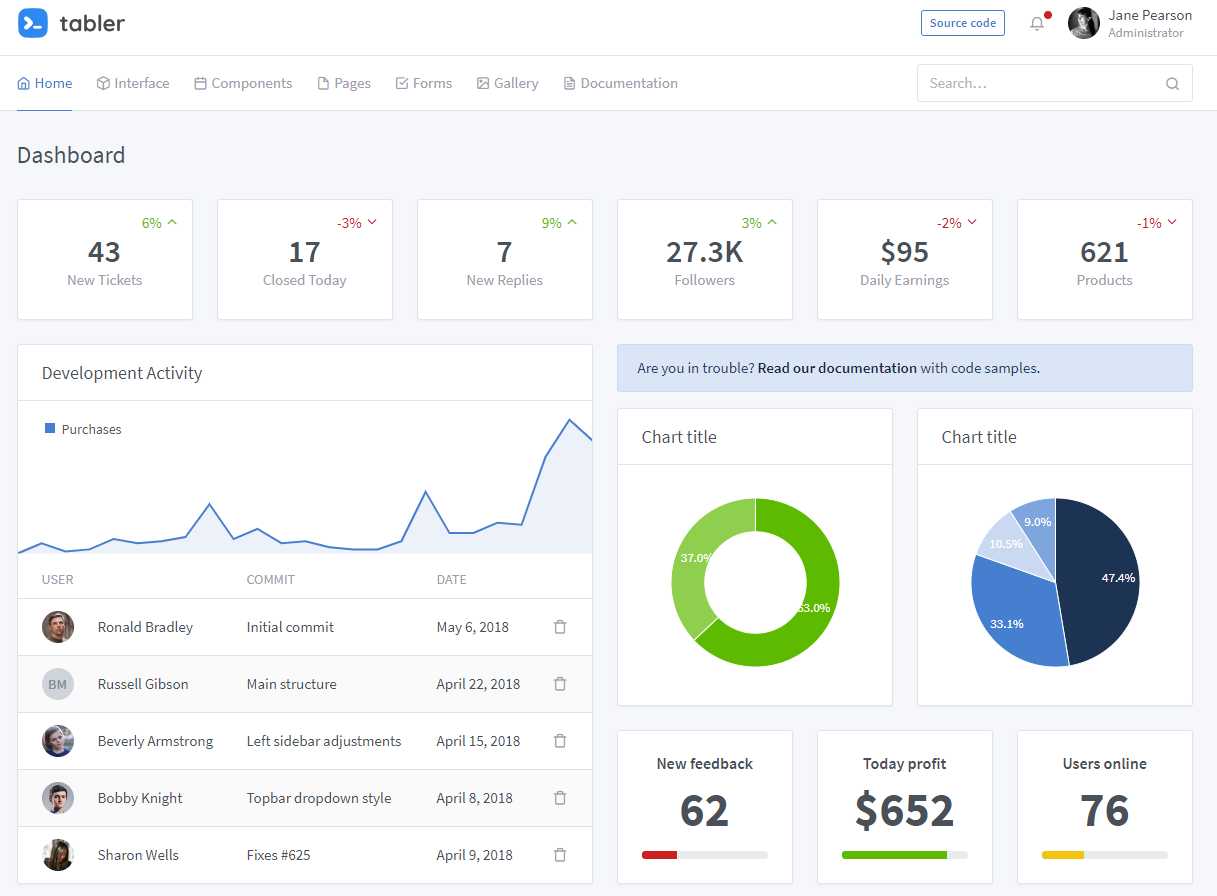
Task: Click Topbar dropdown style commit text
Action: pyautogui.click(x=319, y=798)
